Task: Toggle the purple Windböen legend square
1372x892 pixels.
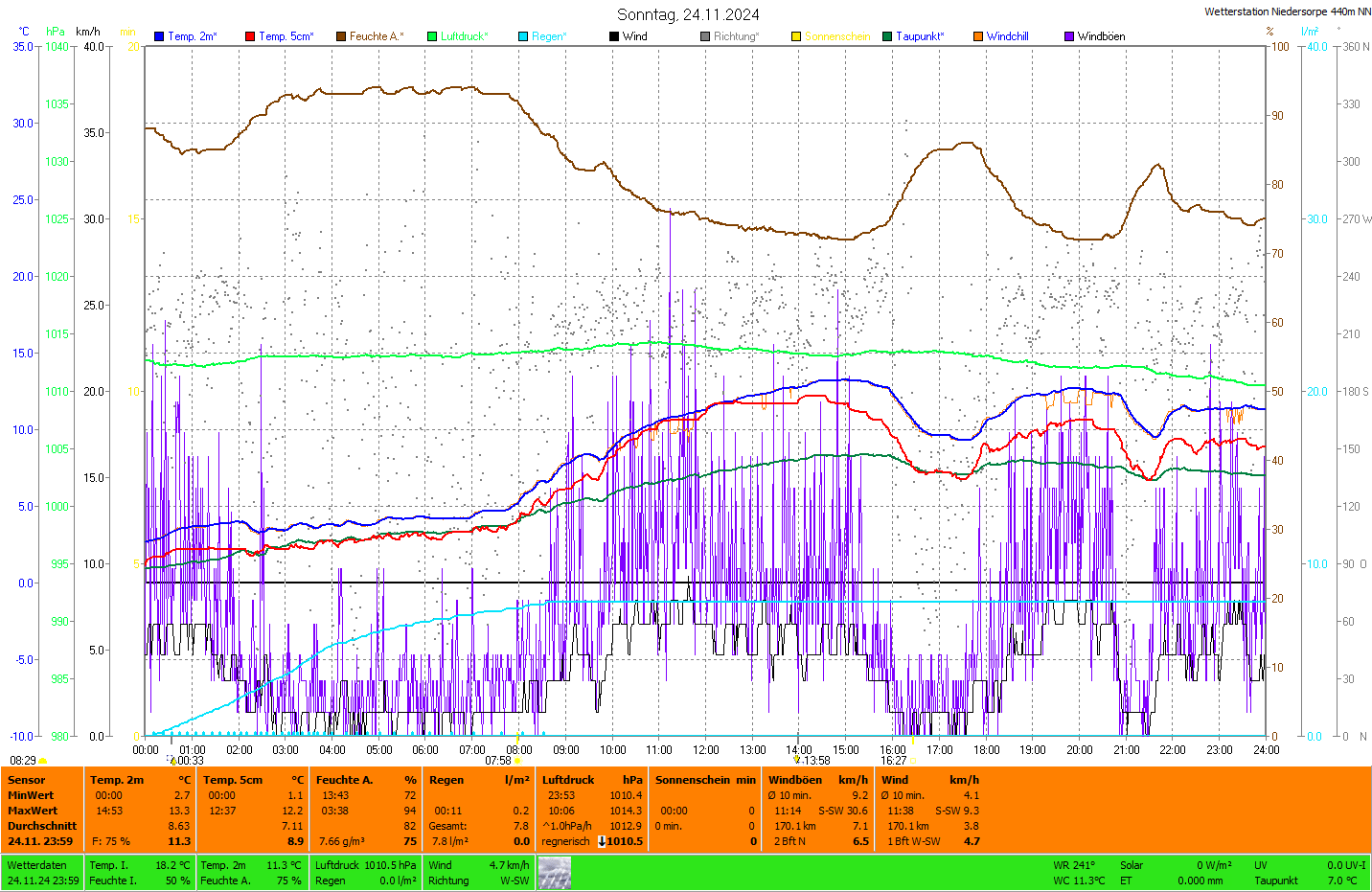Action: tap(1069, 36)
